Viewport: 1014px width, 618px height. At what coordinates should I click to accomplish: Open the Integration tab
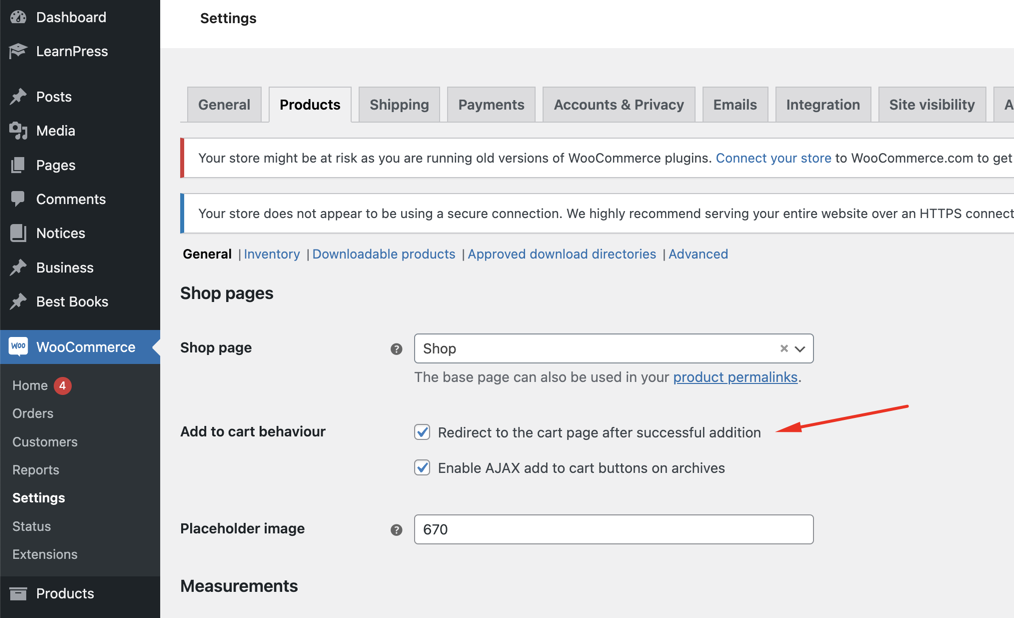[x=823, y=105]
